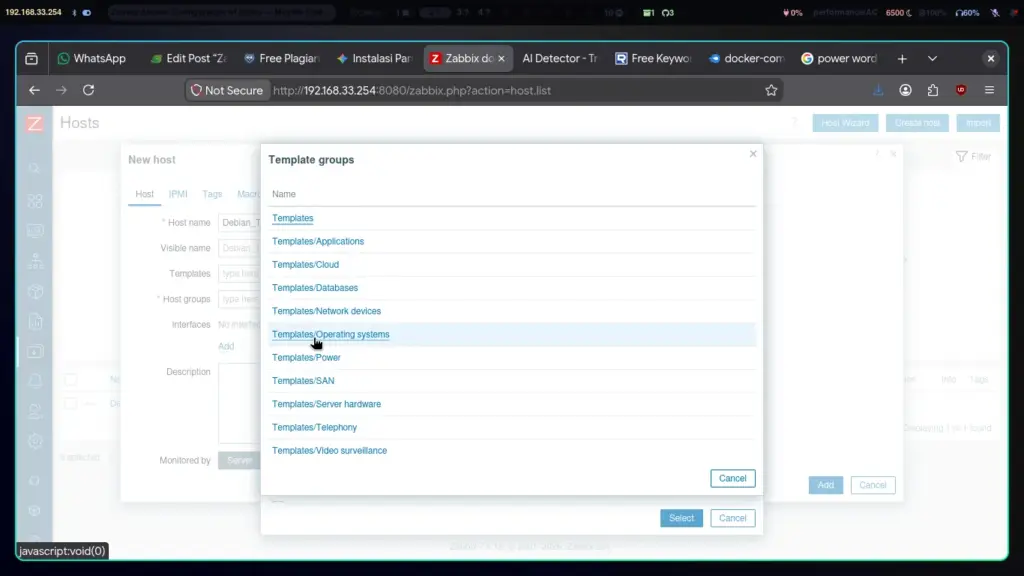Open Reports icon in Zabbix sidebar
Viewport: 1024px width, 576px height.
35,321
